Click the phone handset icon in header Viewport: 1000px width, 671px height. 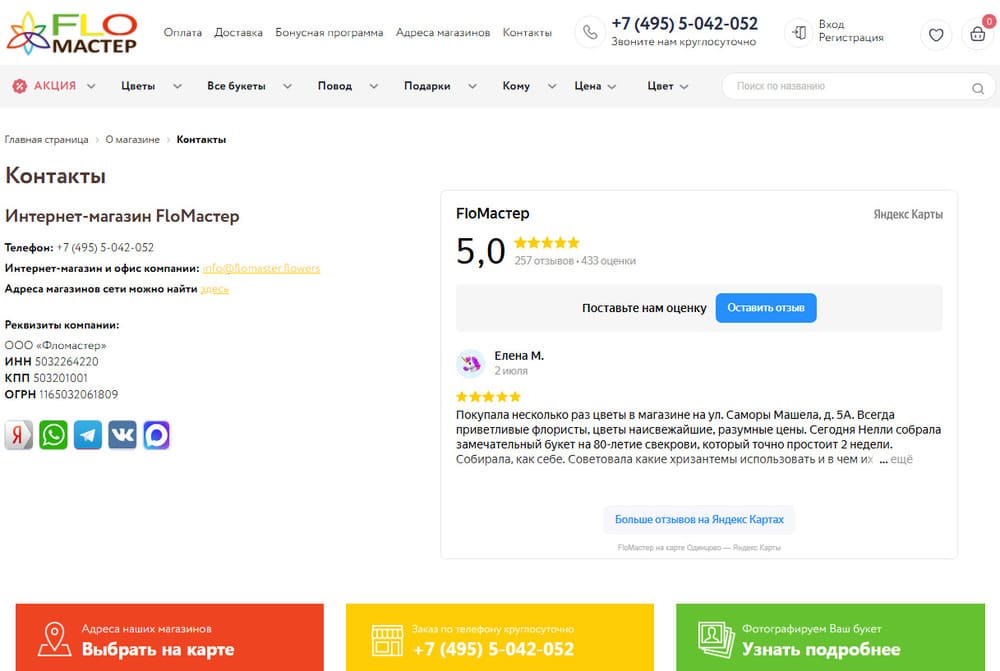[590, 32]
